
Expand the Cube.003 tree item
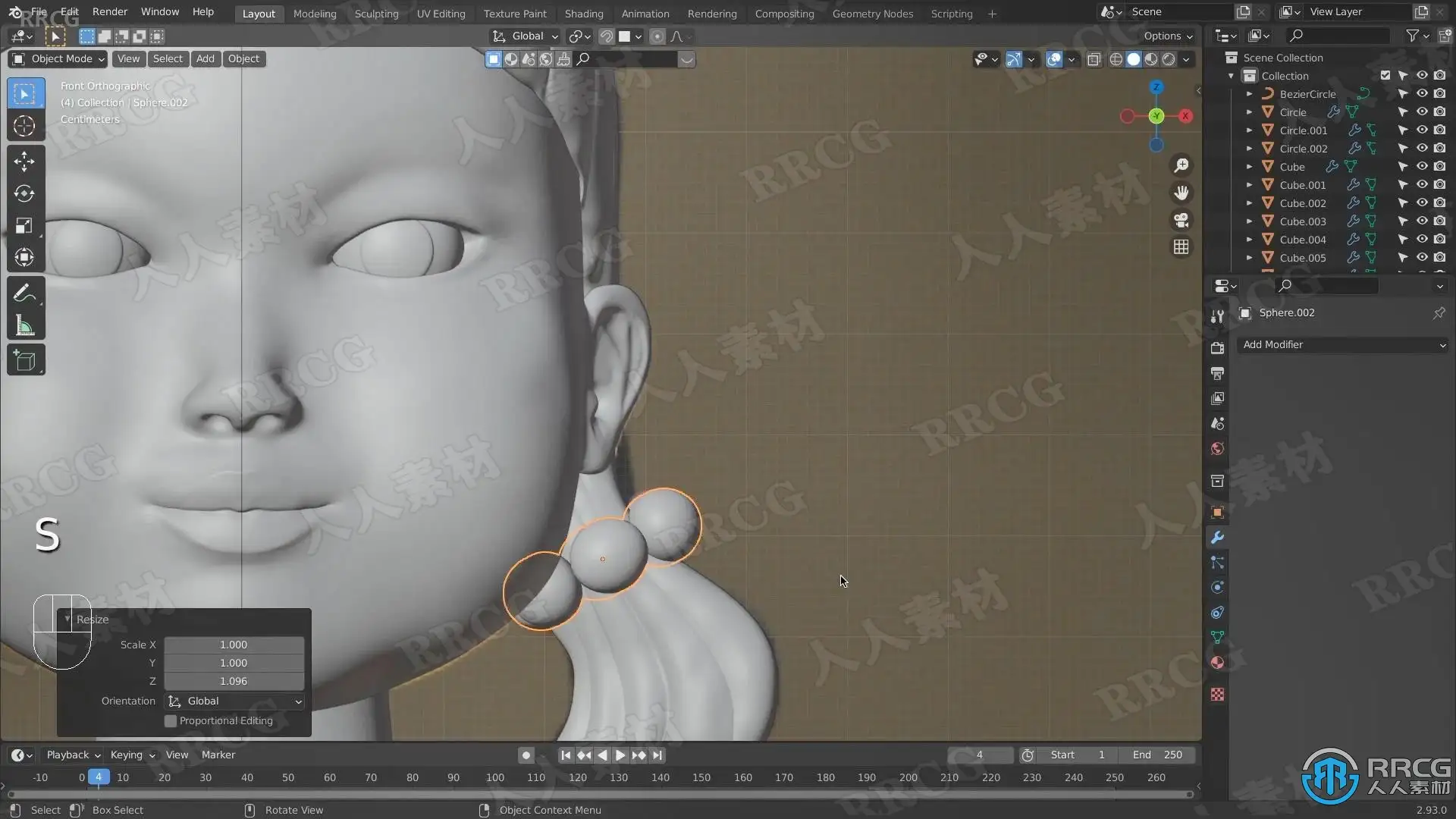pos(1249,221)
